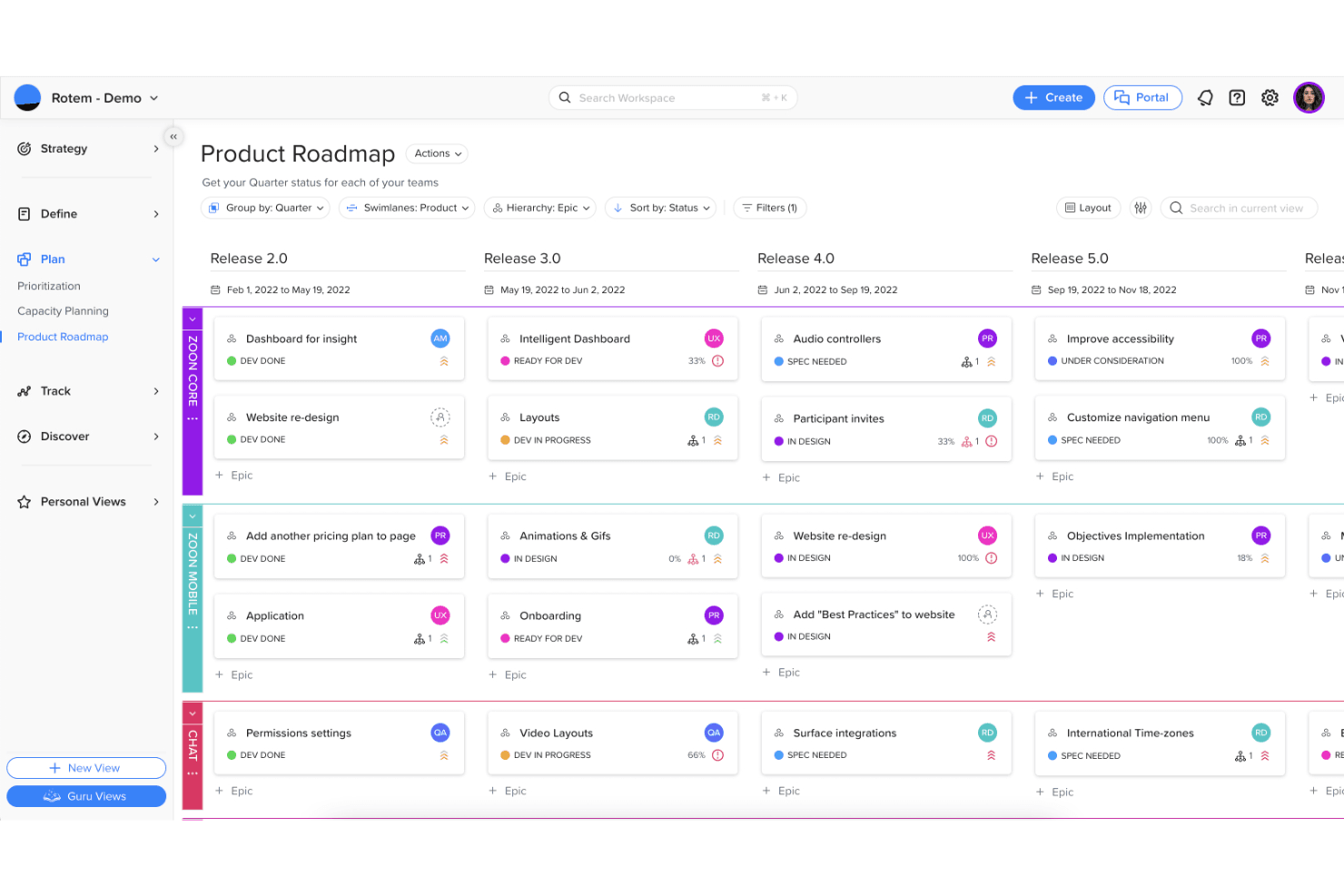Image resolution: width=1344 pixels, height=896 pixels.
Task: Click the QA avatar on Permissions settings card
Action: [440, 733]
